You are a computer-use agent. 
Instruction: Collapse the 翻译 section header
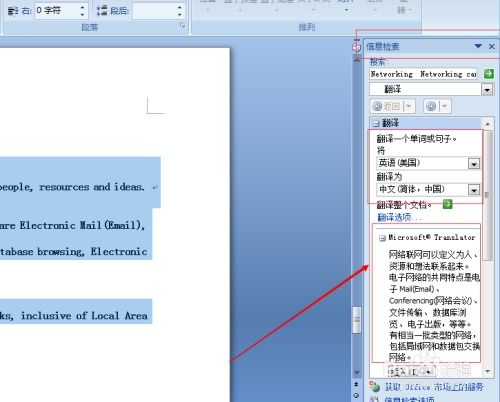point(376,123)
